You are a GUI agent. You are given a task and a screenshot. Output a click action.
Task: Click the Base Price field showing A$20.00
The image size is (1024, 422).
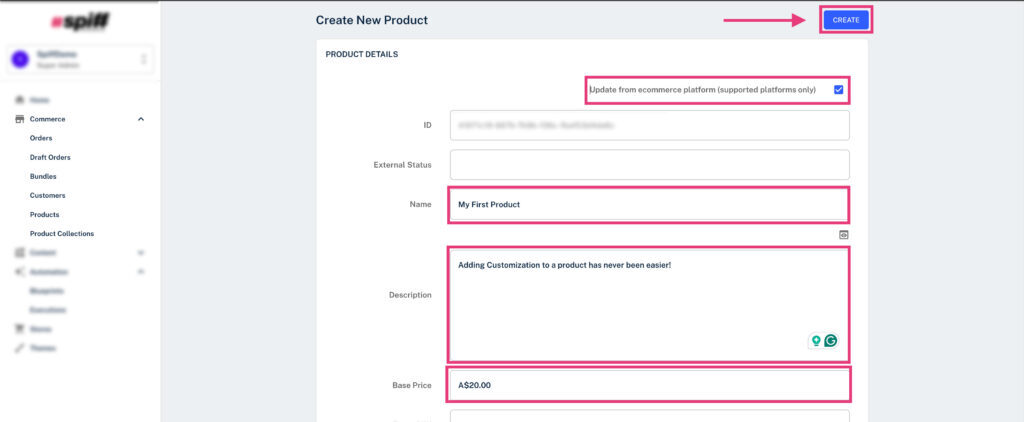click(649, 385)
